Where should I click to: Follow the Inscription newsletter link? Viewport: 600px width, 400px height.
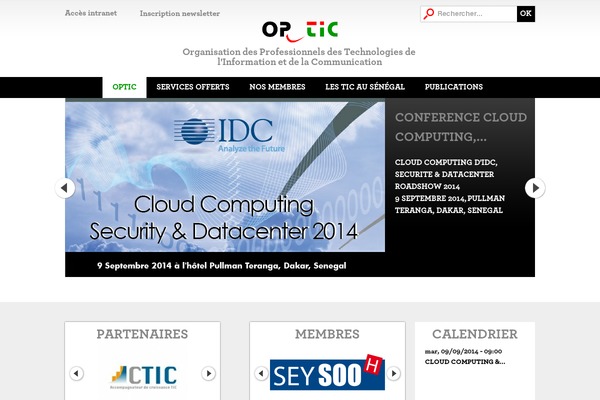coord(180,13)
